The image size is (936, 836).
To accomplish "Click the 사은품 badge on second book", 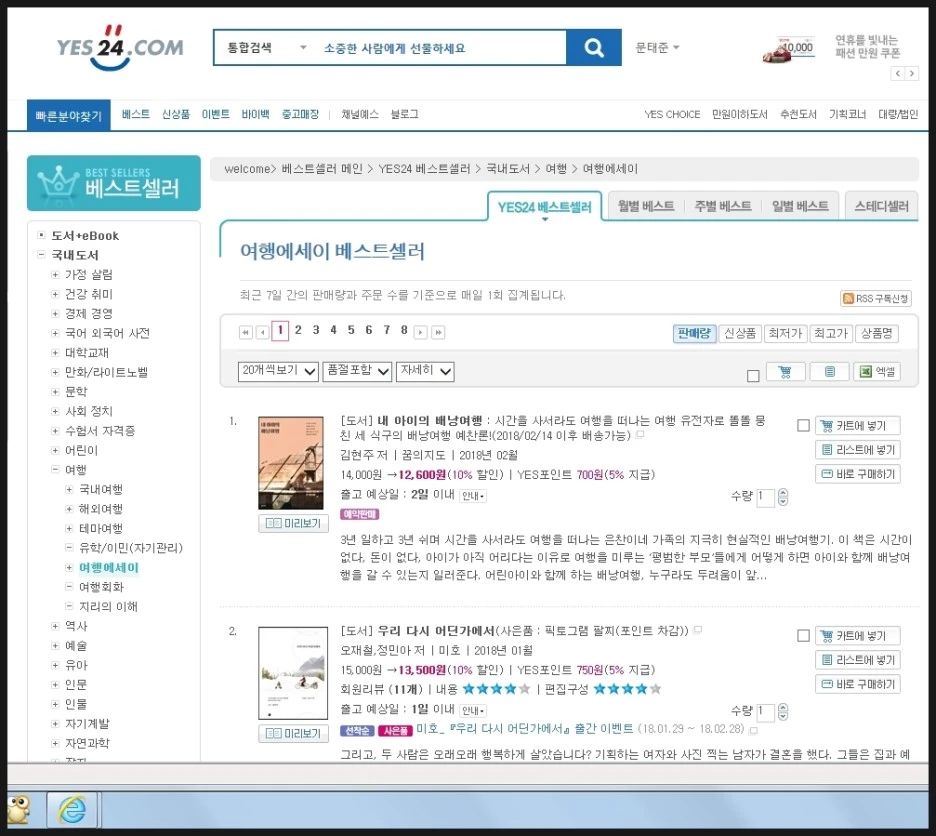I will (x=396, y=730).
